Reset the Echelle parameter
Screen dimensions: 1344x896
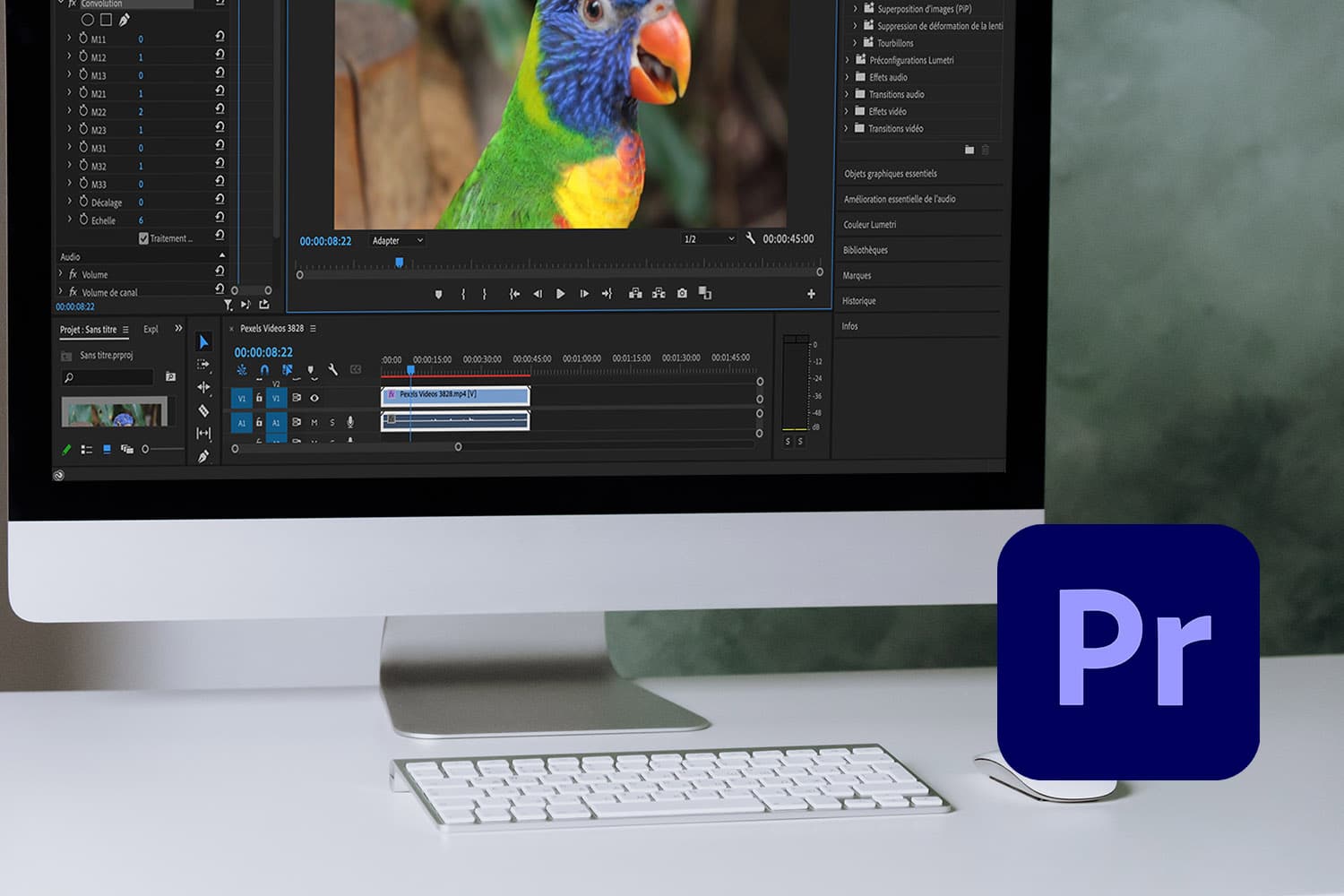(x=220, y=218)
